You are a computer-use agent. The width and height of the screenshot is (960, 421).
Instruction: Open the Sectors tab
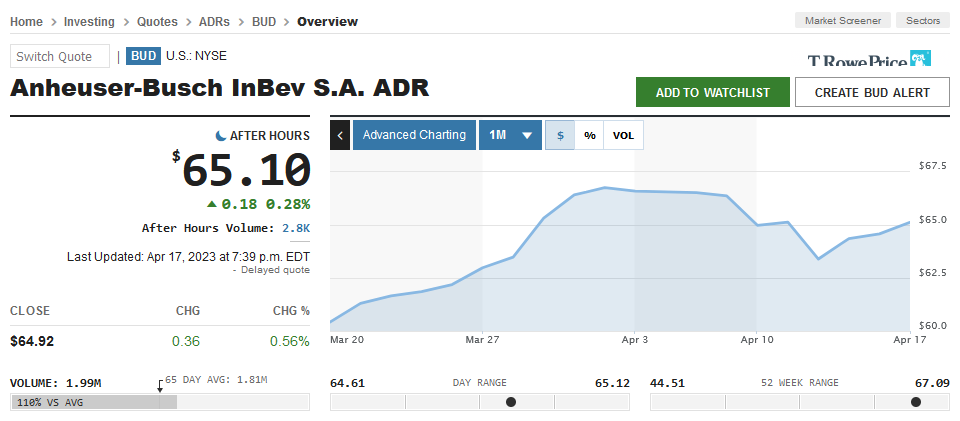pyautogui.click(x=923, y=21)
